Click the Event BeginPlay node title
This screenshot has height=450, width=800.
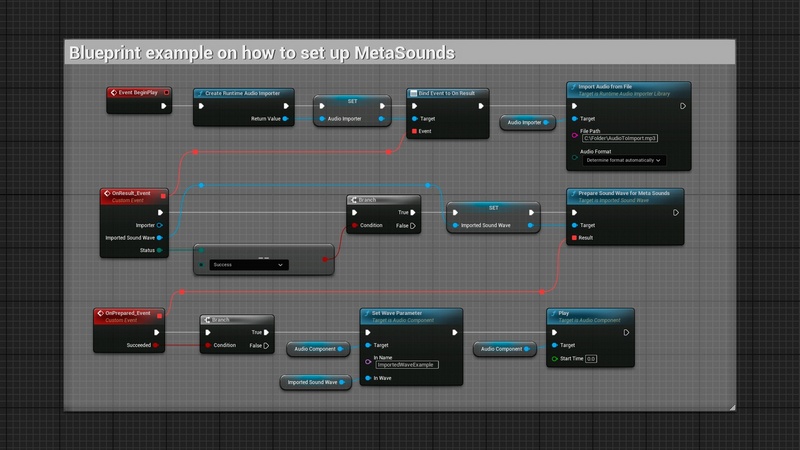138,93
